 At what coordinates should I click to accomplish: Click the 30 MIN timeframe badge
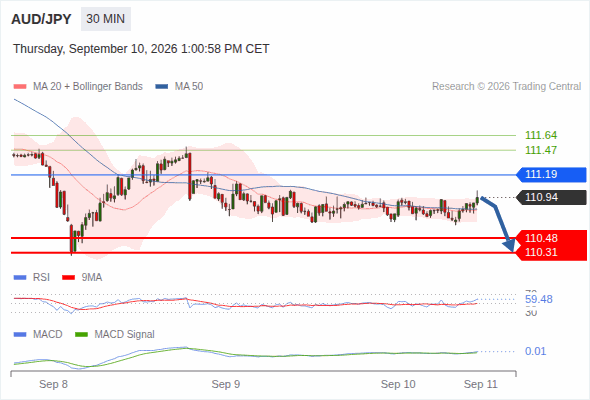pos(106,19)
